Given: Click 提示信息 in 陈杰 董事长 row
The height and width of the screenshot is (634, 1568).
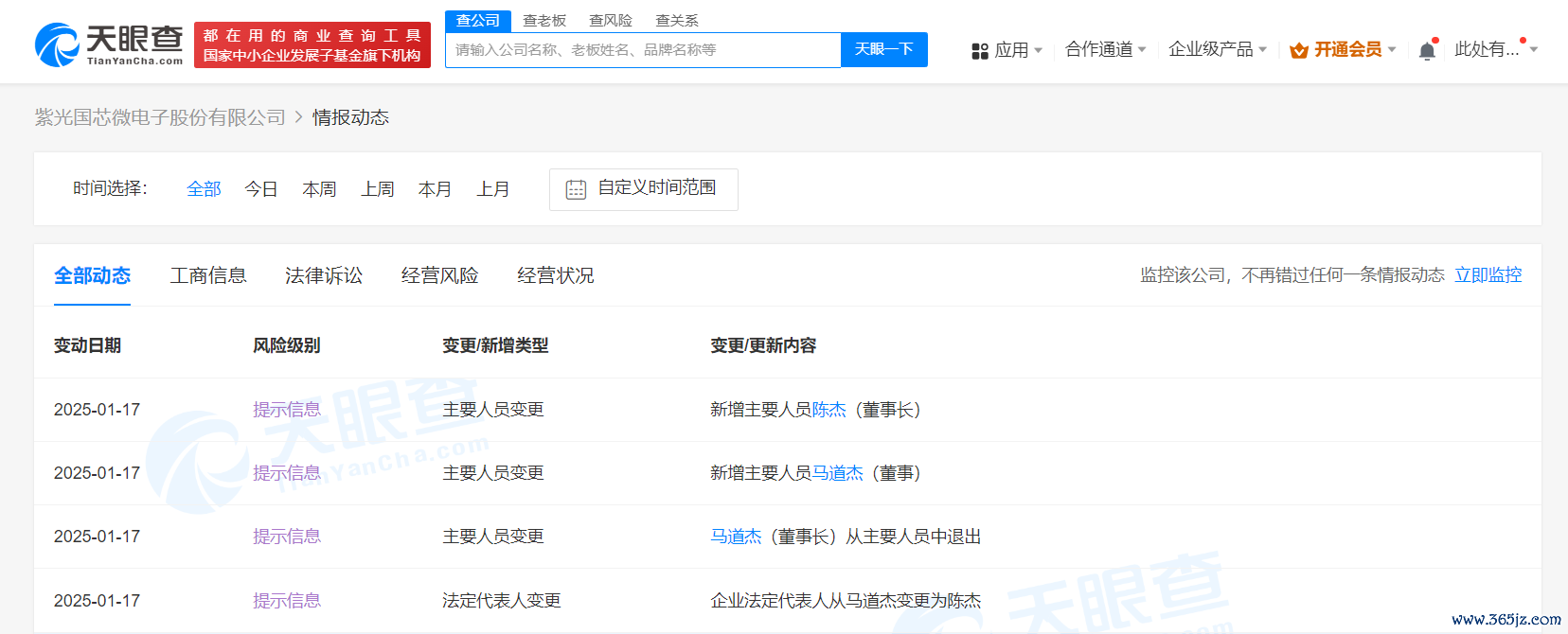Looking at the screenshot, I should (287, 410).
